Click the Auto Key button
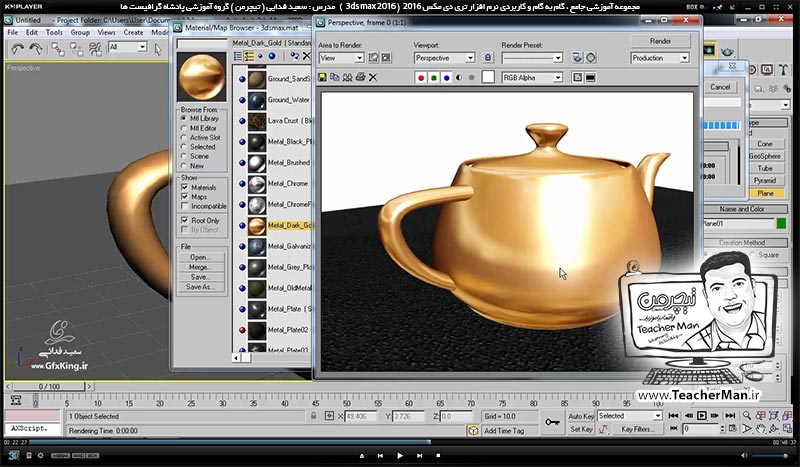The image size is (800, 467). tap(581, 416)
